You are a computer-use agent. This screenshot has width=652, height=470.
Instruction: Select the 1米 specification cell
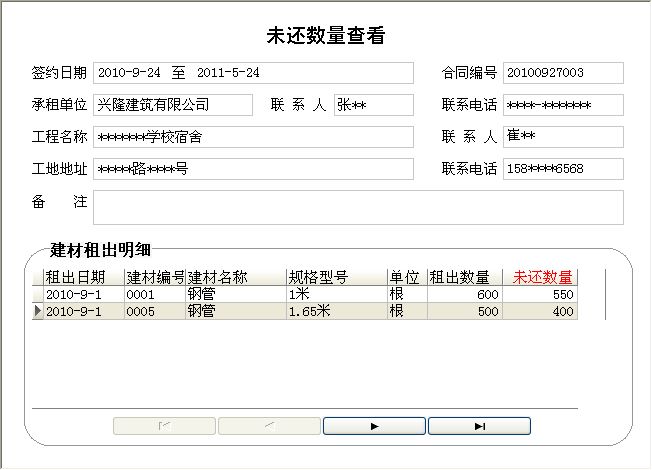(x=336, y=296)
